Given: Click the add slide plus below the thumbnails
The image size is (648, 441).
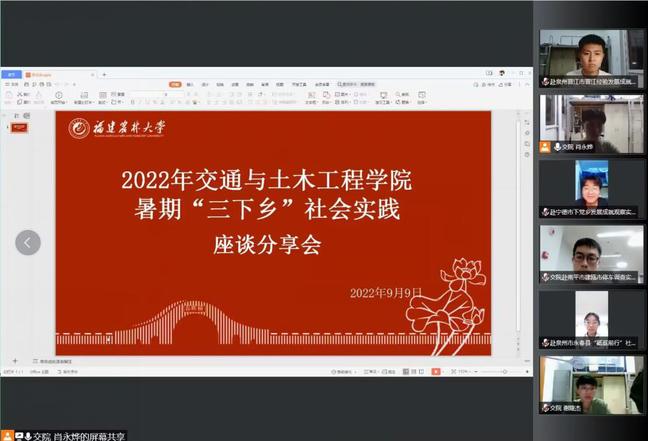Looking at the screenshot, I should [x=15, y=361].
